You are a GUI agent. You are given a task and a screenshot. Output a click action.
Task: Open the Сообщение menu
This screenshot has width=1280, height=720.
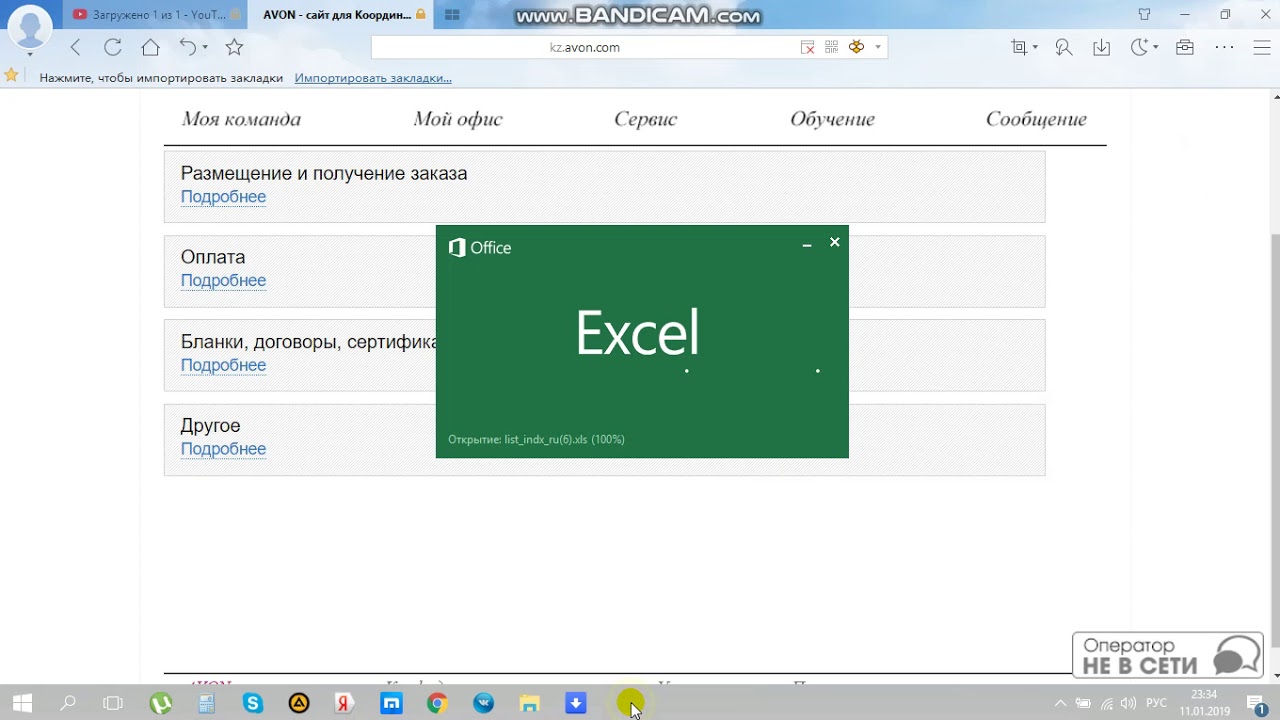pos(1036,119)
